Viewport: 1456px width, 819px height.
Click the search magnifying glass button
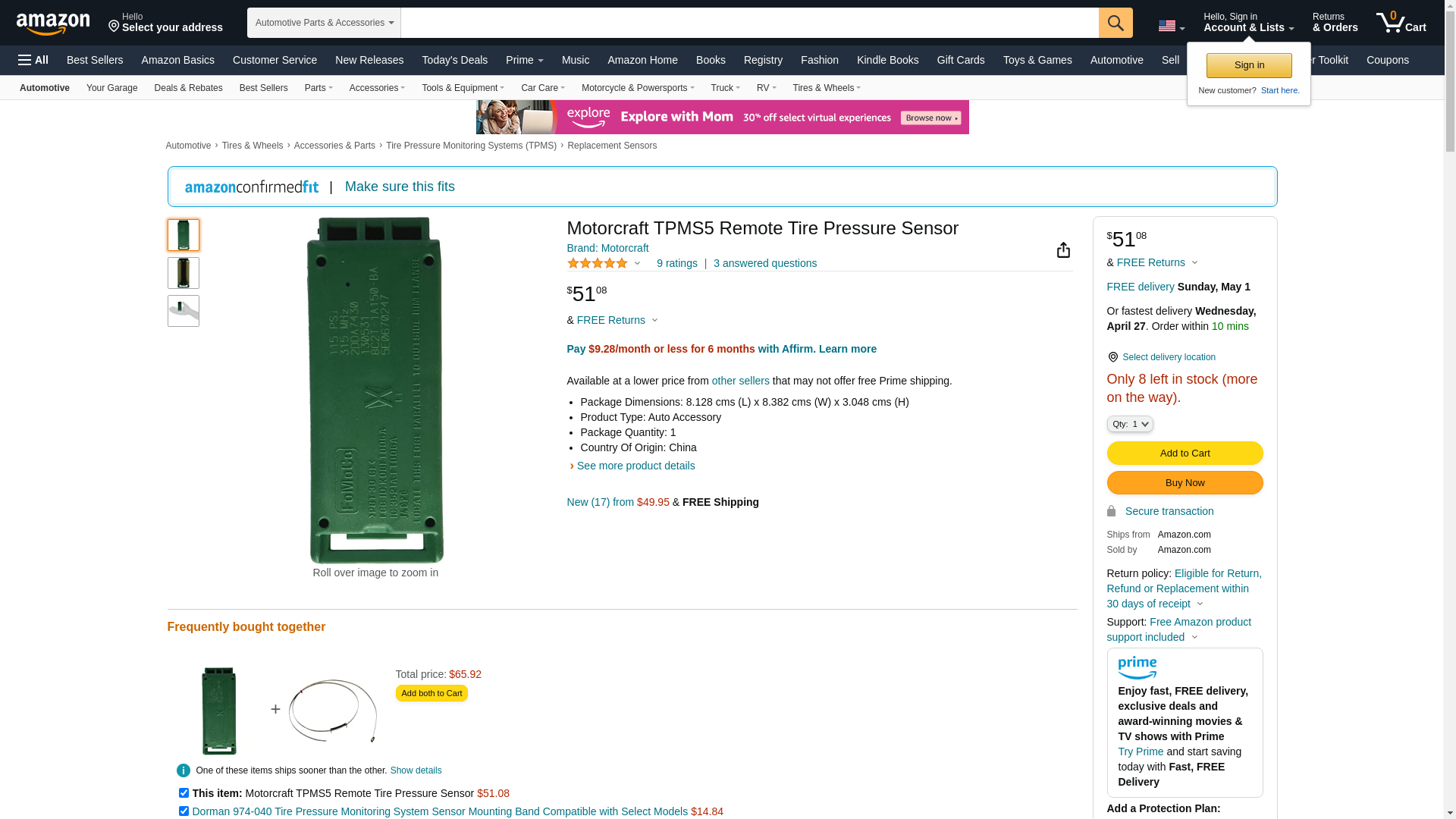tap(1115, 23)
